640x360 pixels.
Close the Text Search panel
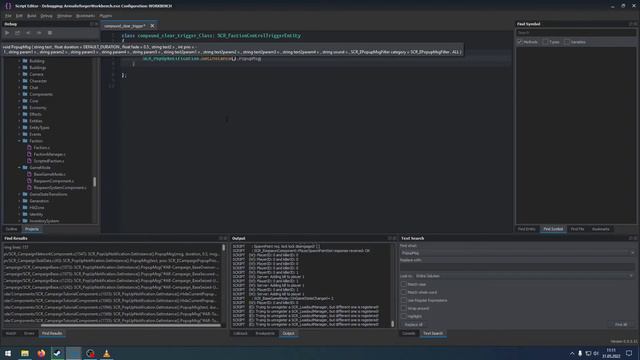click(x=635, y=238)
